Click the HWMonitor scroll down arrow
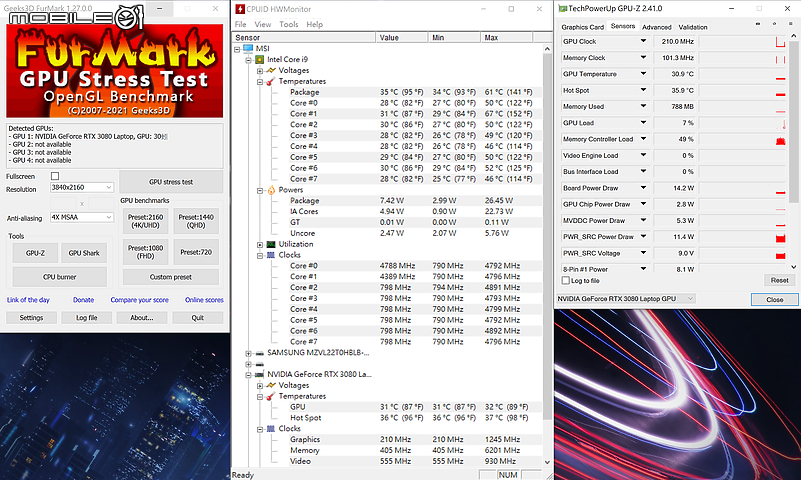The width and height of the screenshot is (801, 480). 547,462
